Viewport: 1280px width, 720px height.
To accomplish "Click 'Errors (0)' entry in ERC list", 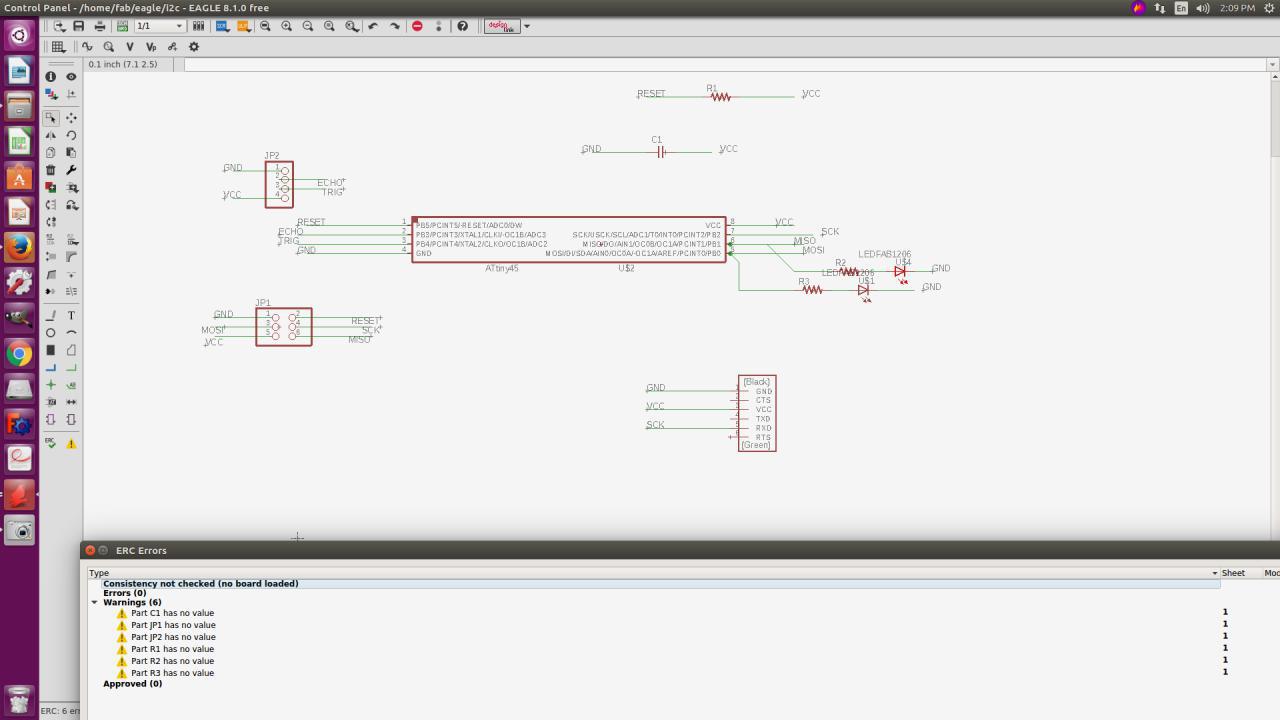I will pos(124,593).
